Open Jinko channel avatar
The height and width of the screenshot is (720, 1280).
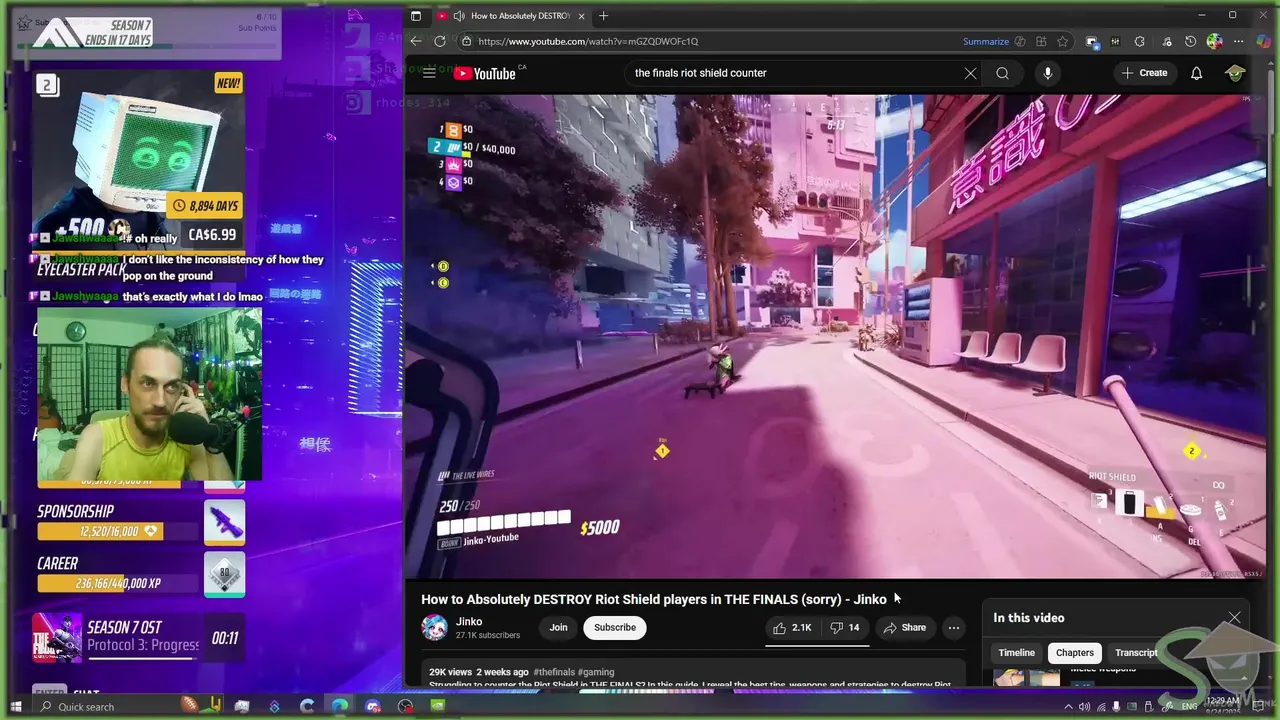[434, 628]
